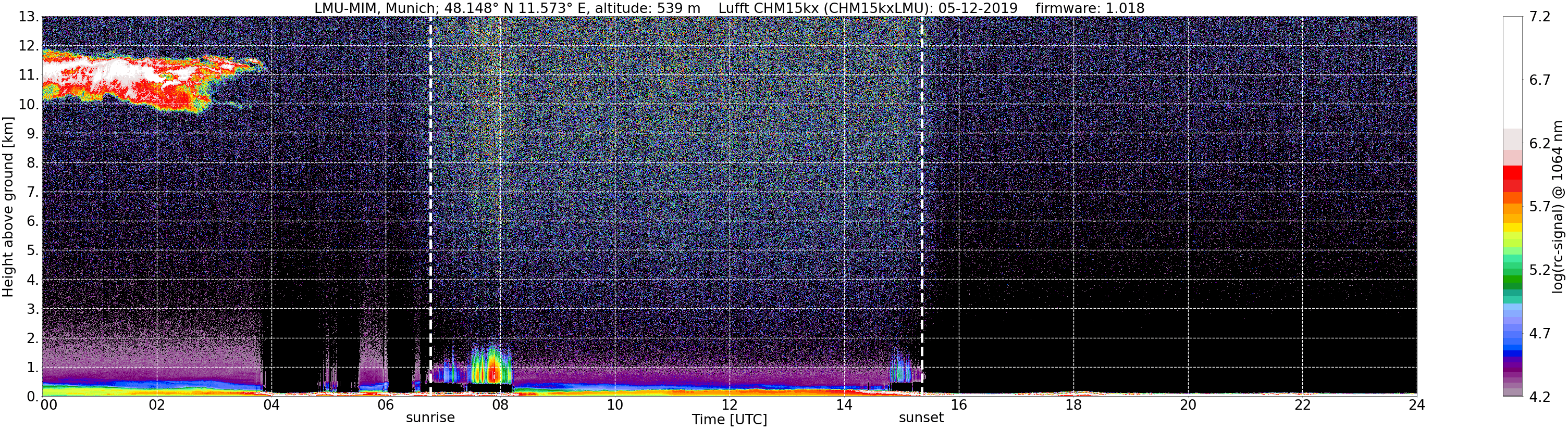Click the '6.7' colorbar tick label

[x=1539, y=80]
